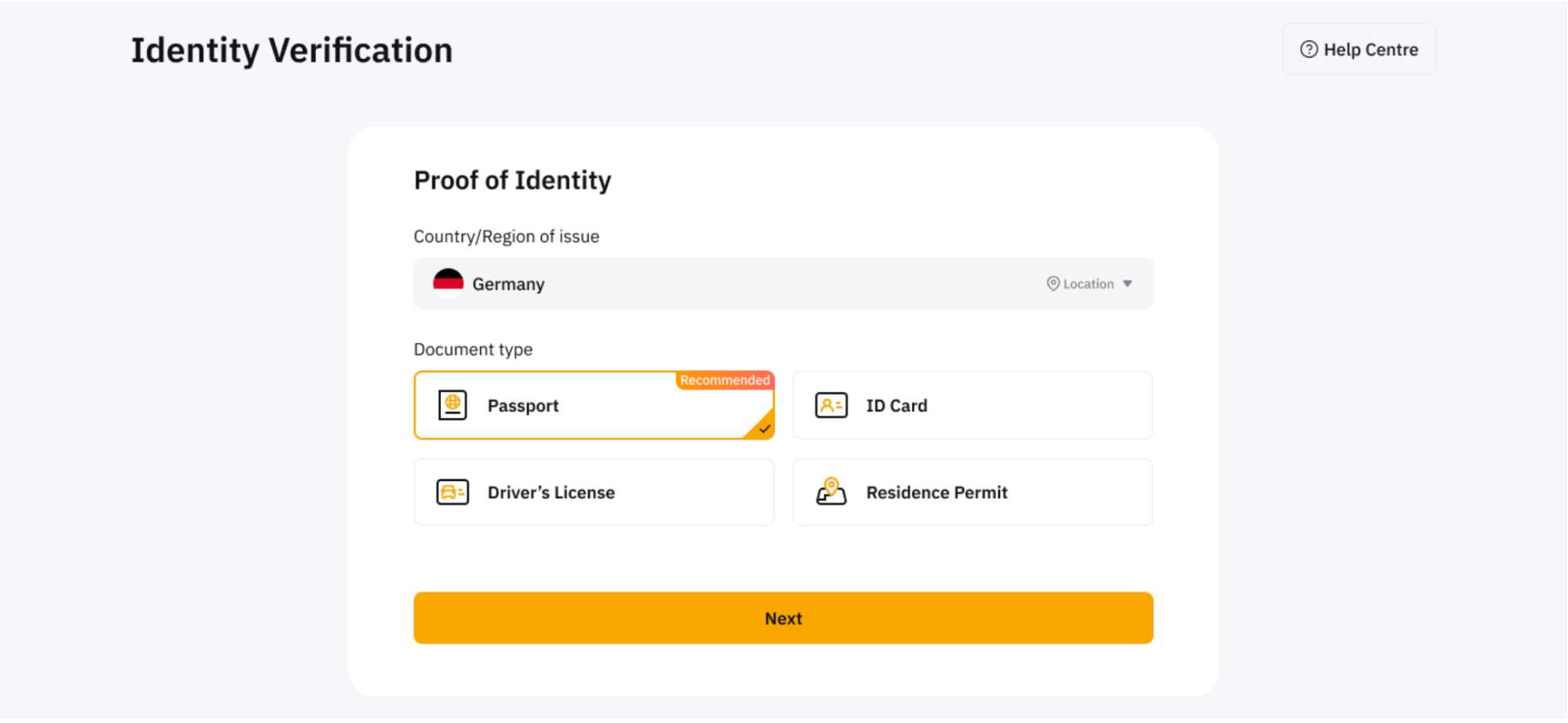This screenshot has height=723, width=1568.
Task: Click the ID card icon
Action: (831, 405)
